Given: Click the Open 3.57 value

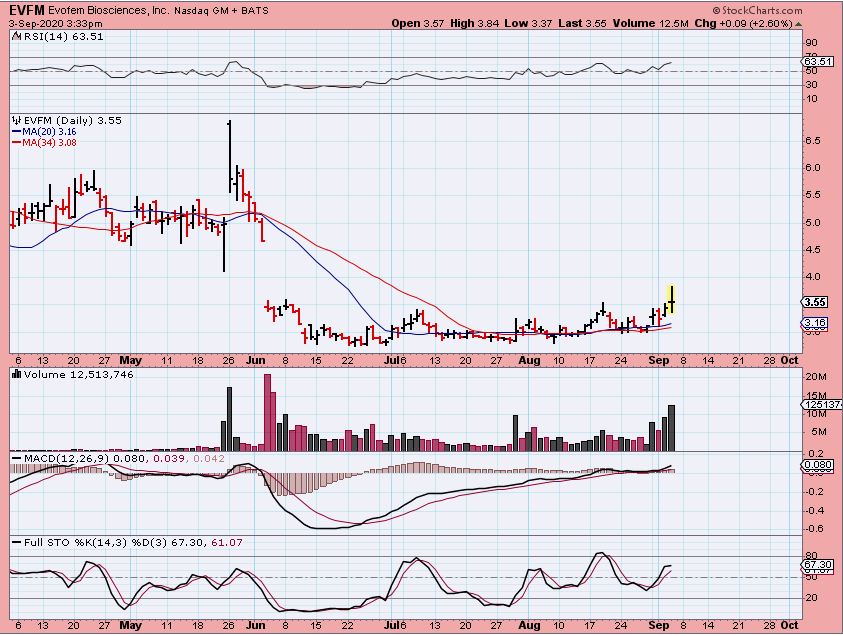Looking at the screenshot, I should click(418, 23).
